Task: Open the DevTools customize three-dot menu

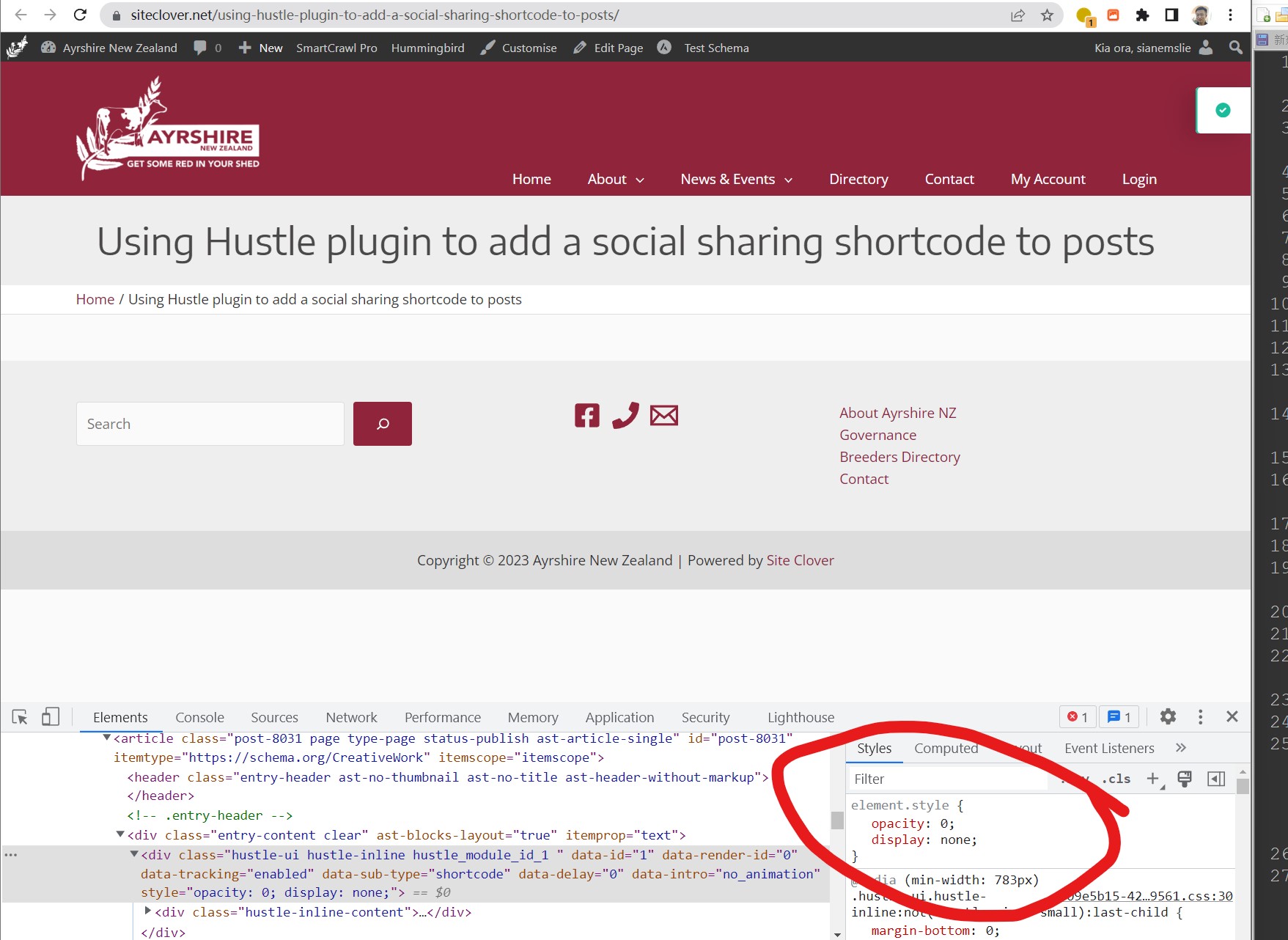Action: 1200,717
